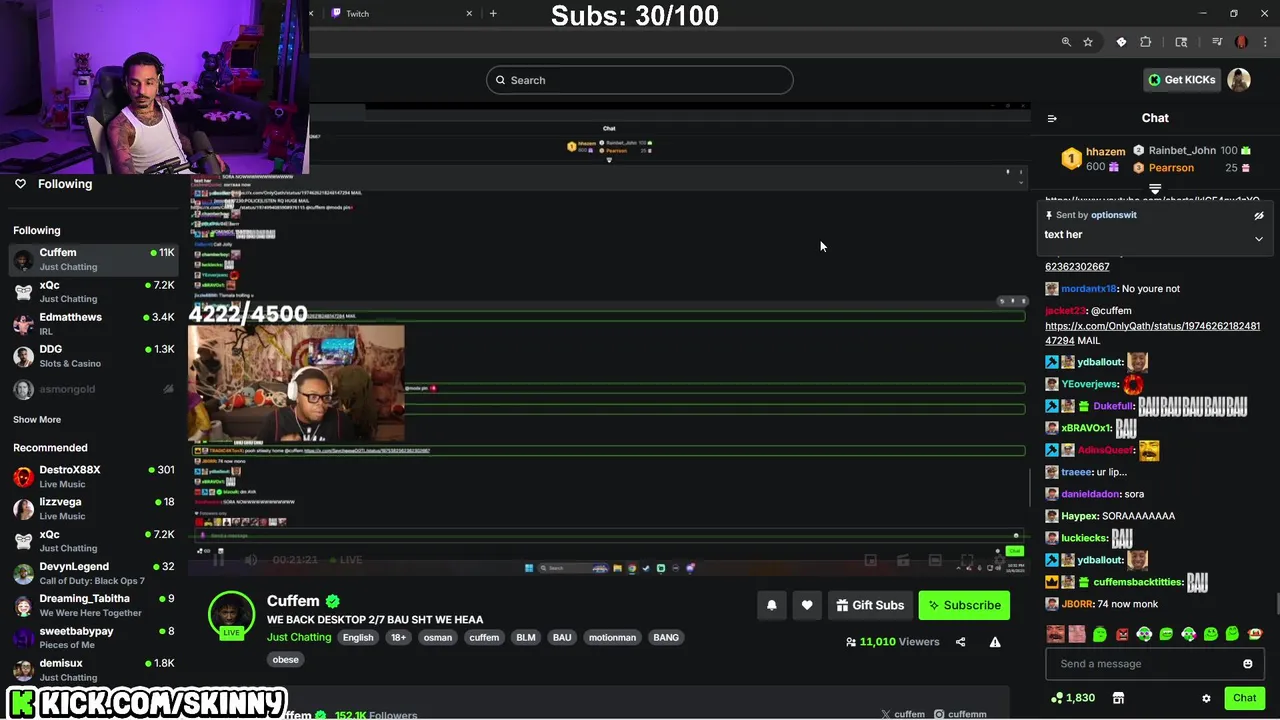Open the Following heart menu item
This screenshot has height=720, width=1280.
point(54,184)
